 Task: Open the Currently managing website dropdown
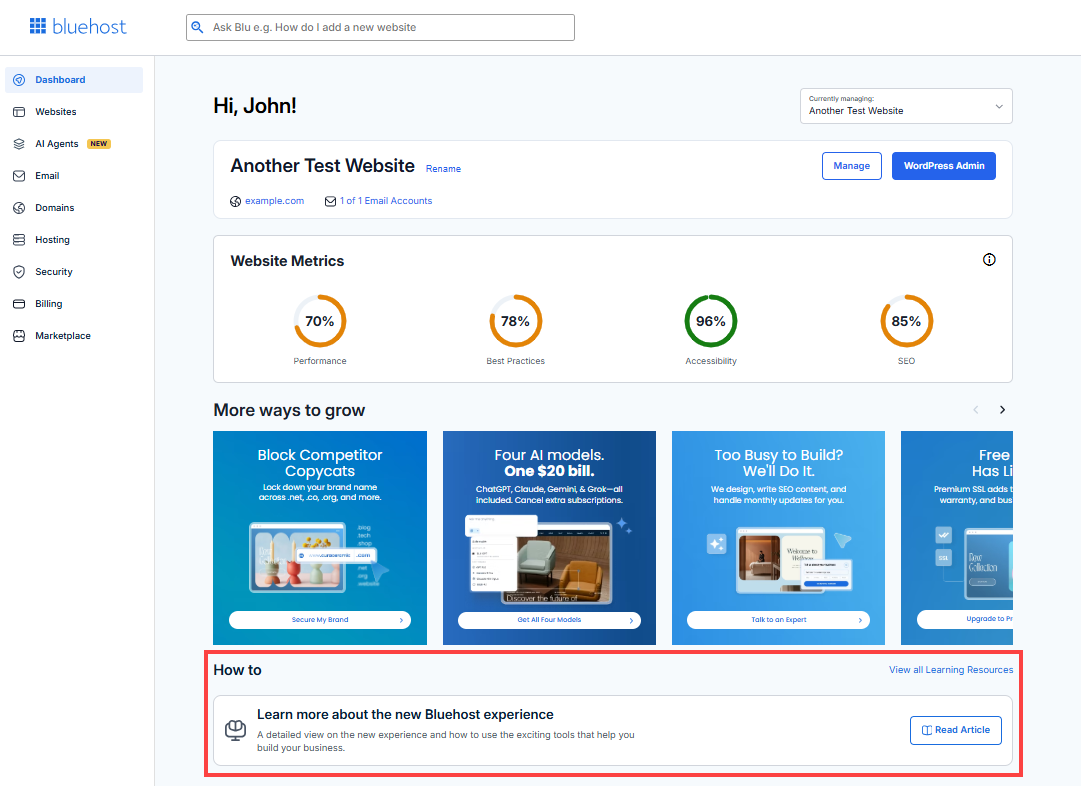point(906,106)
